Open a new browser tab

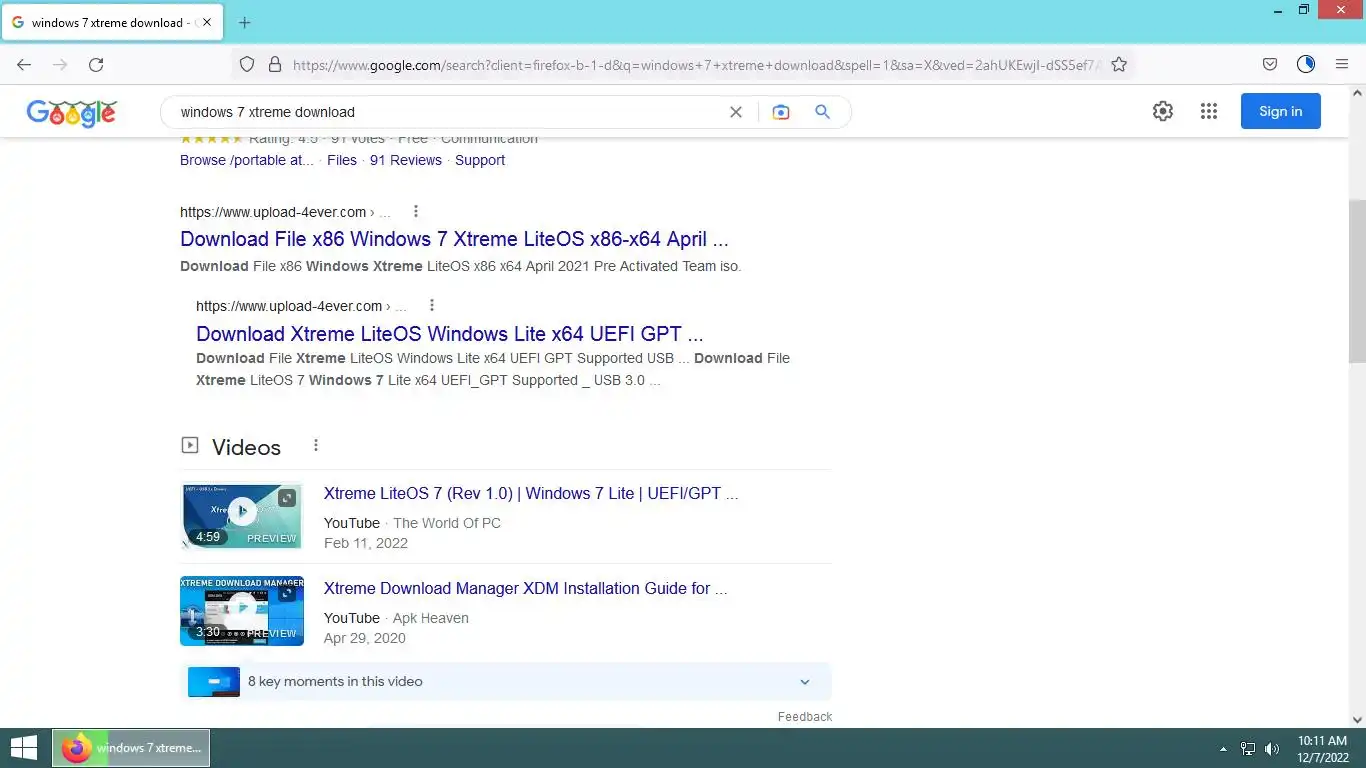pos(245,22)
